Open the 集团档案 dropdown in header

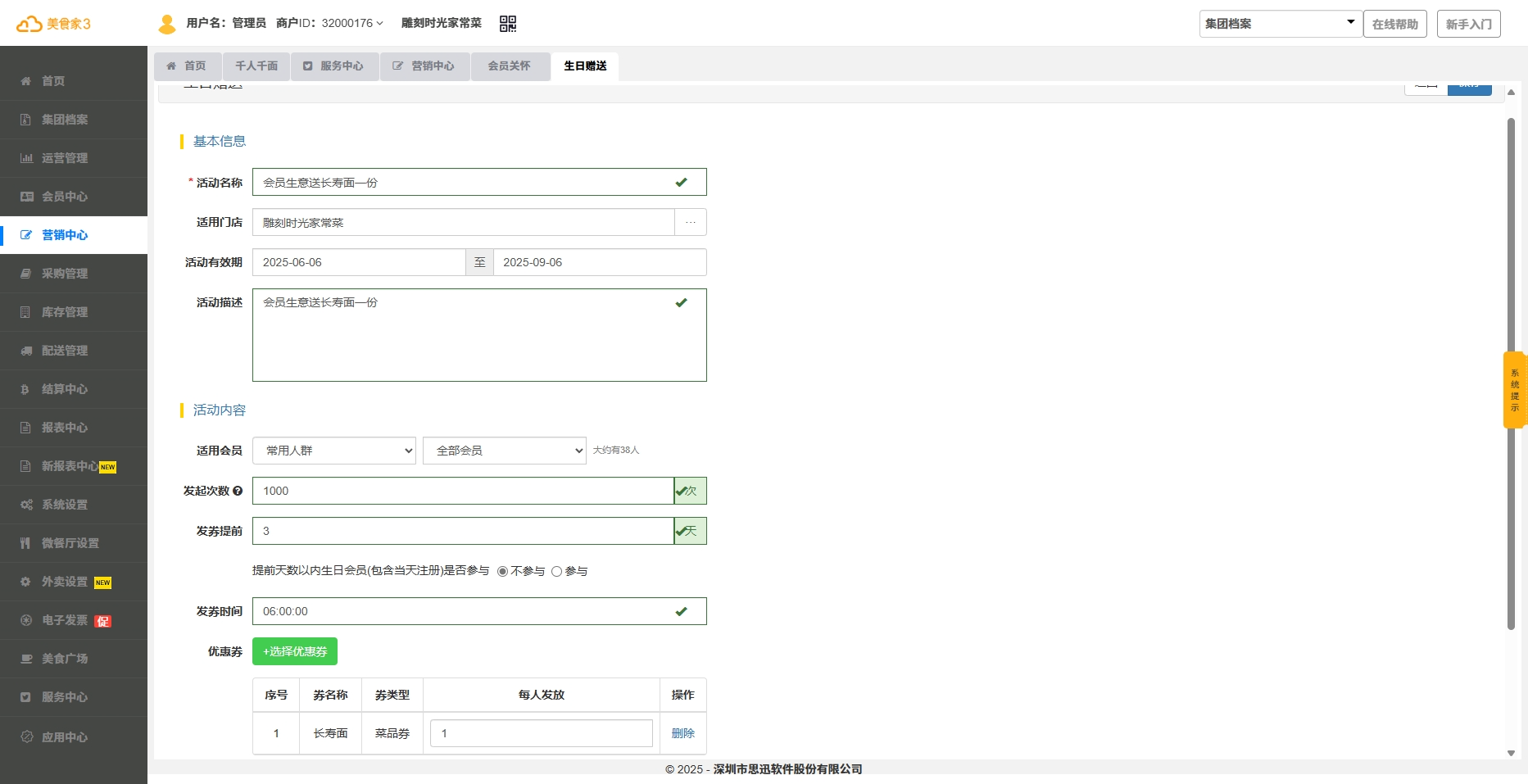(x=1280, y=24)
